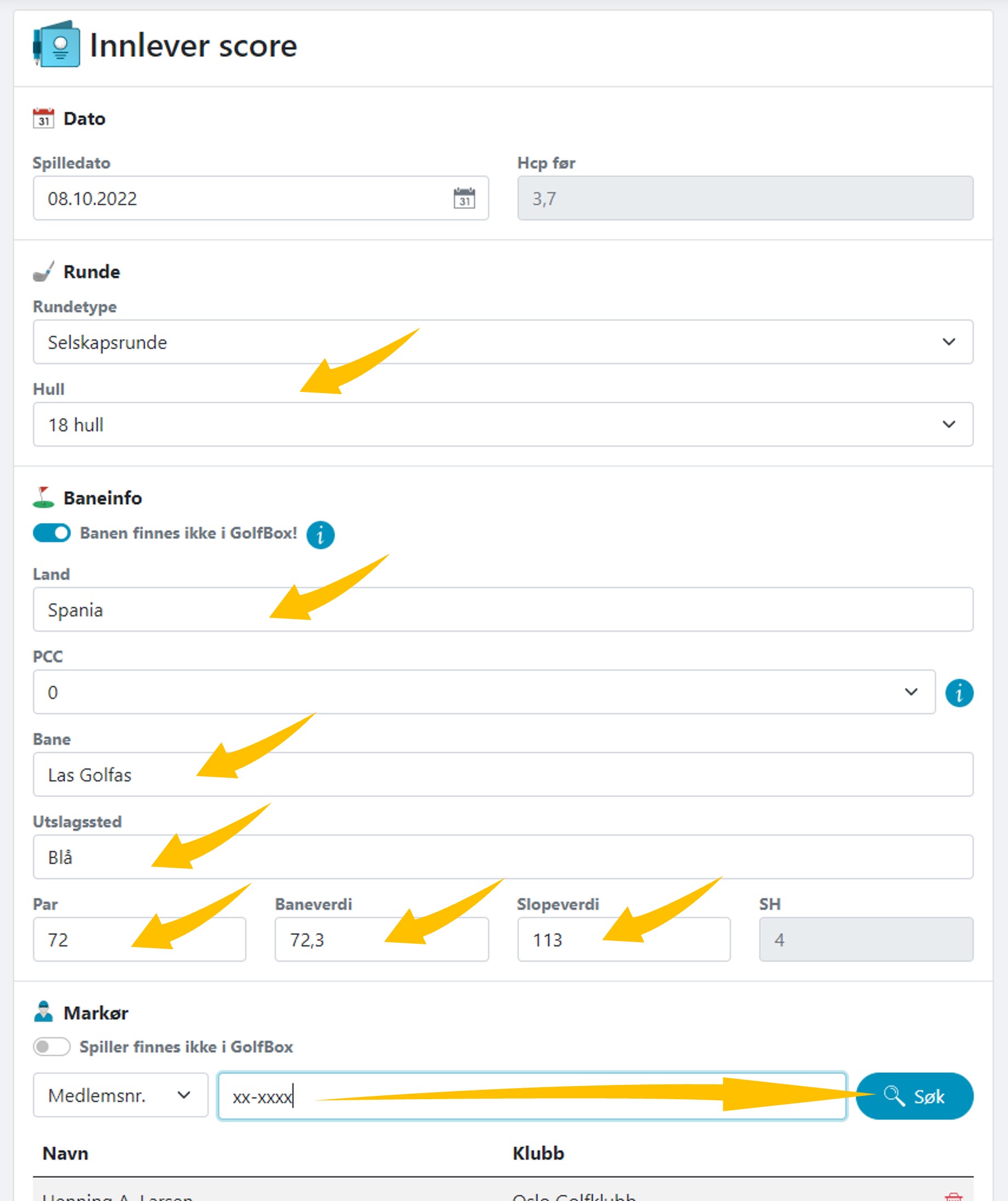Viewport: 1008px width, 1201px height.
Task: Open the Rundetype dropdown showing Selskapsrunde
Action: pos(503,342)
